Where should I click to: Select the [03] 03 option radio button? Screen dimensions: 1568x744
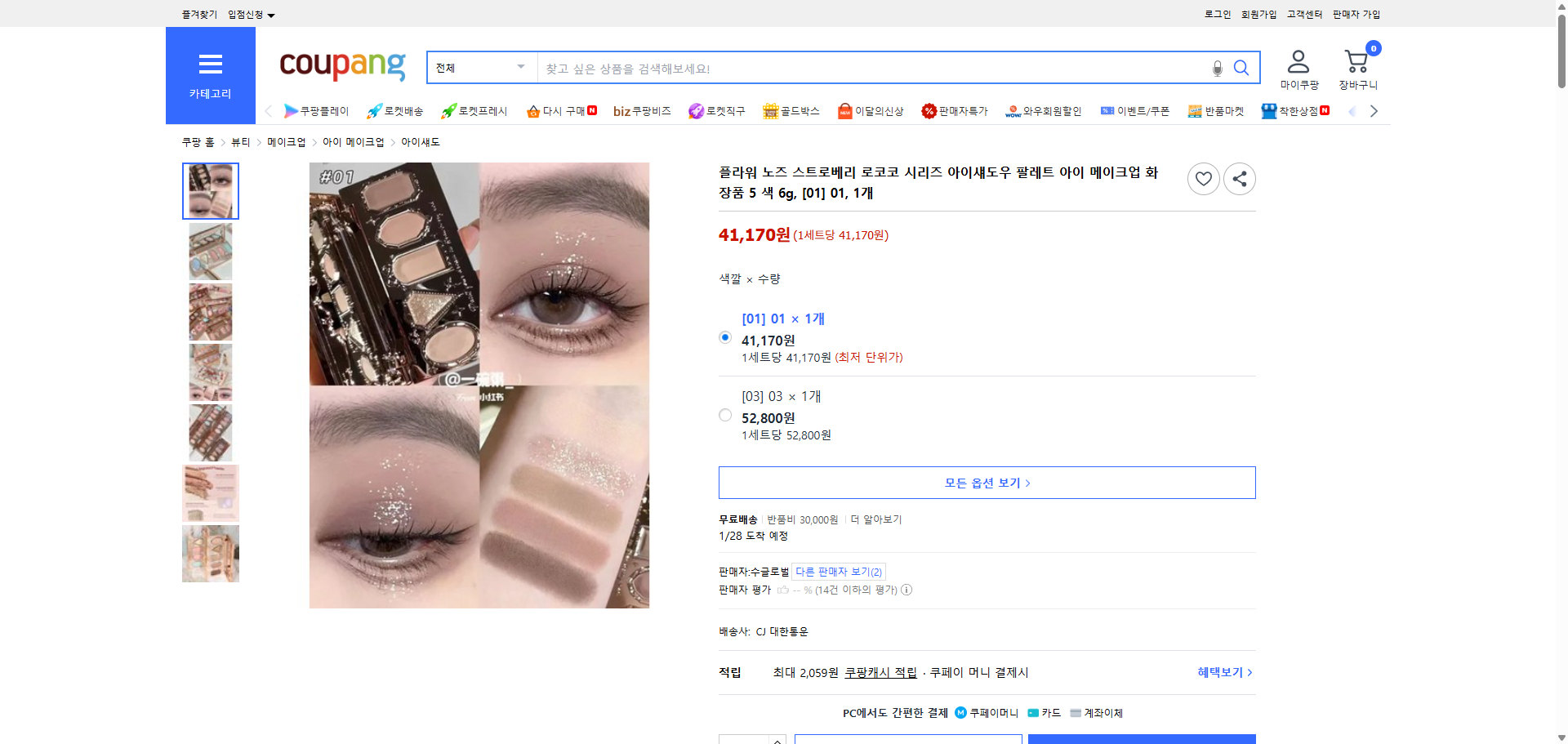(724, 415)
